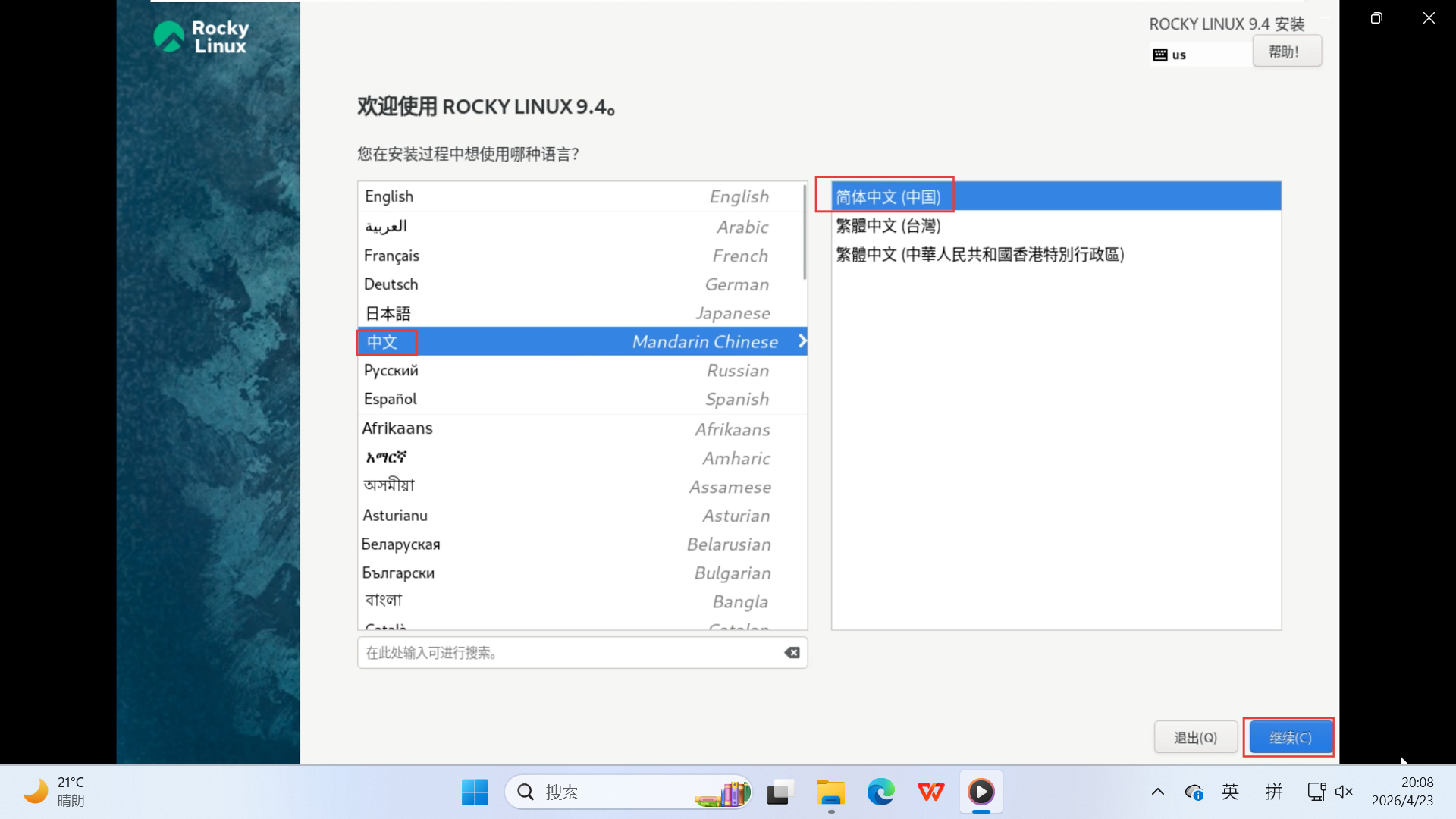The height and width of the screenshot is (819, 1456).
Task: Toggle the 英 input language indicator
Action: coord(1229,792)
